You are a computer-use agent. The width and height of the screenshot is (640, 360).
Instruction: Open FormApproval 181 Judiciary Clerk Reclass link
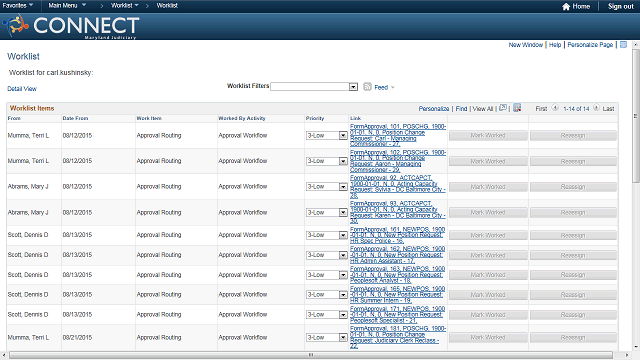[x=398, y=337]
